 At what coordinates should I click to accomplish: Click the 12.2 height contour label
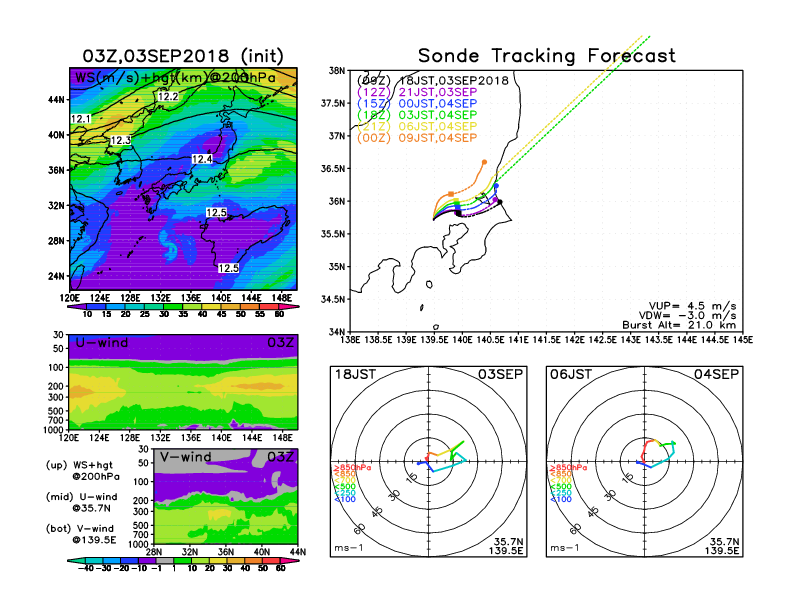(x=168, y=96)
